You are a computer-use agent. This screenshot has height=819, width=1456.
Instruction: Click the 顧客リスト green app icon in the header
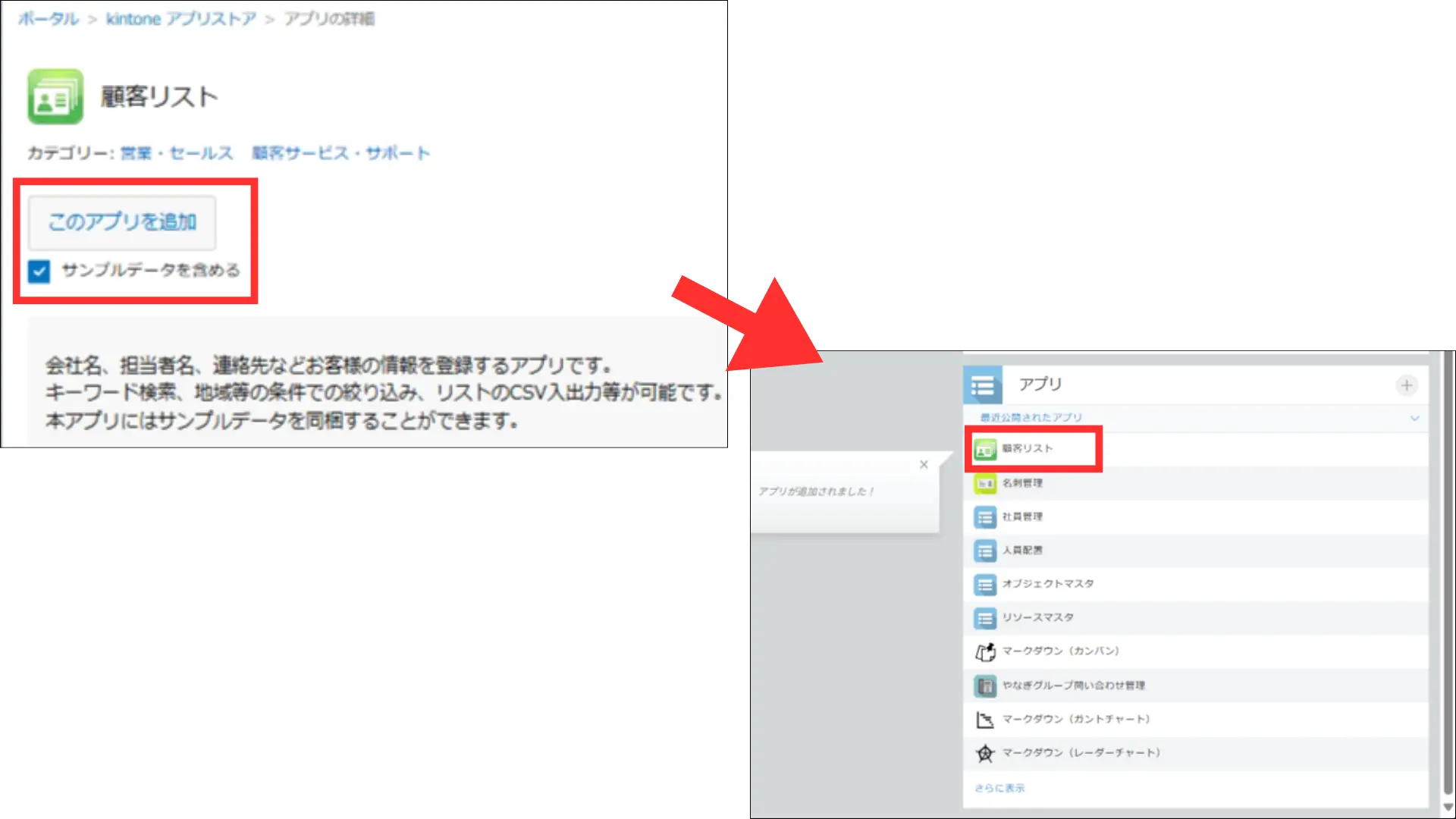55,97
